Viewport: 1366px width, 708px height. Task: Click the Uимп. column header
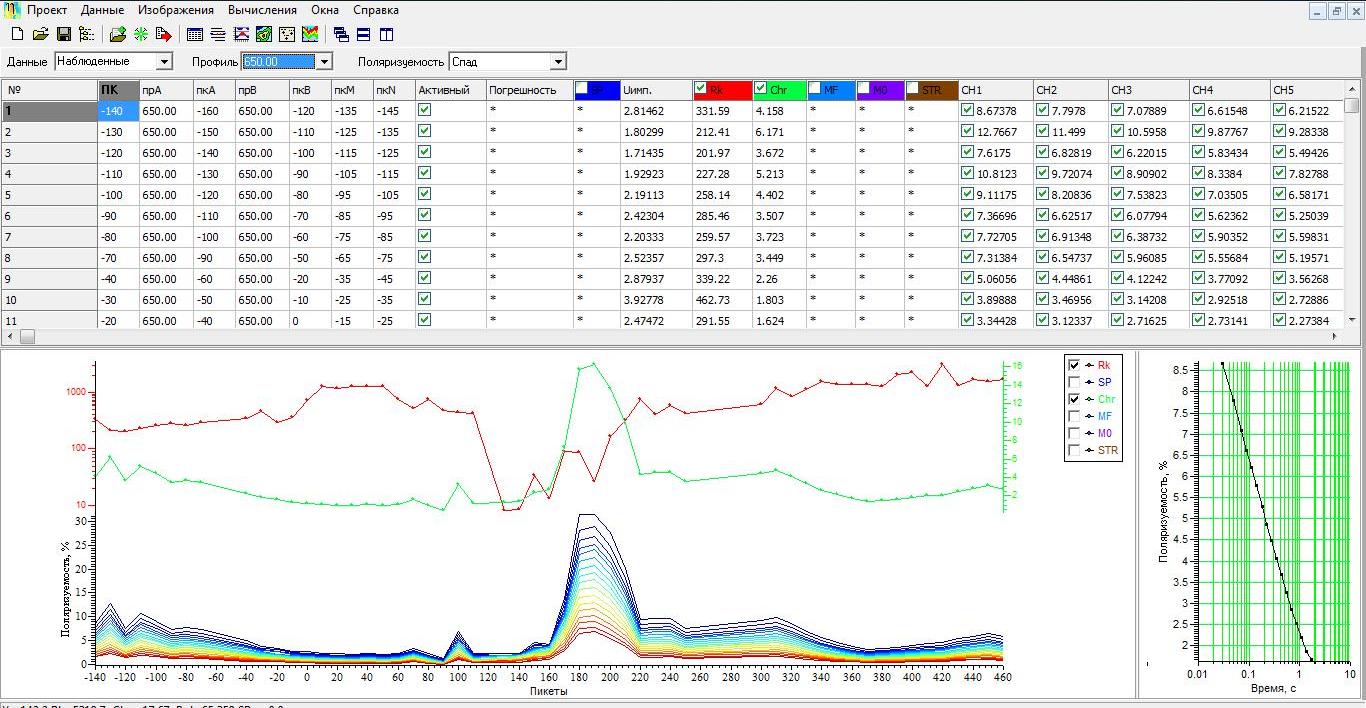coord(655,90)
